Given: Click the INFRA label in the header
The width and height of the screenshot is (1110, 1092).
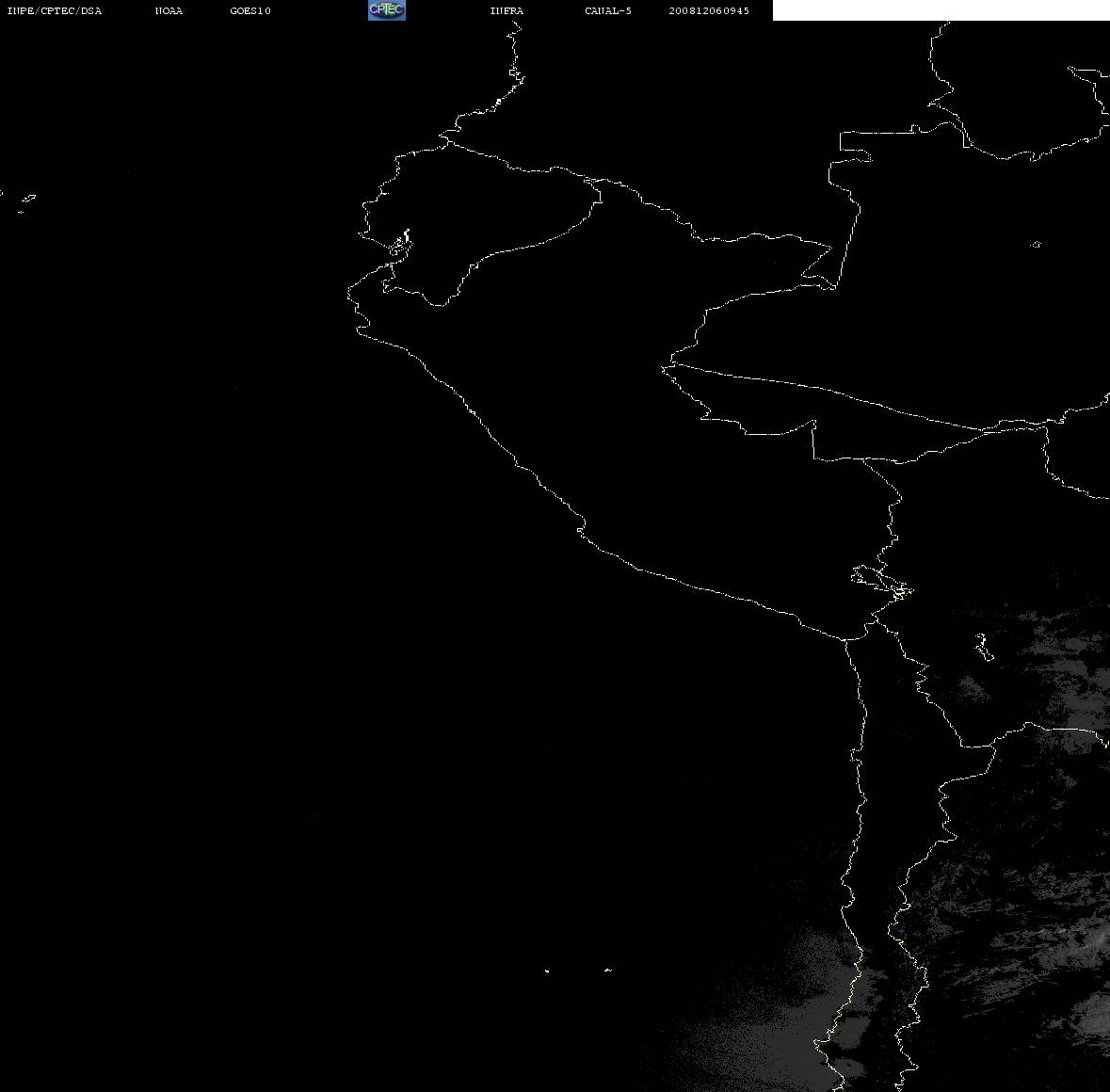Looking at the screenshot, I should [x=507, y=10].
